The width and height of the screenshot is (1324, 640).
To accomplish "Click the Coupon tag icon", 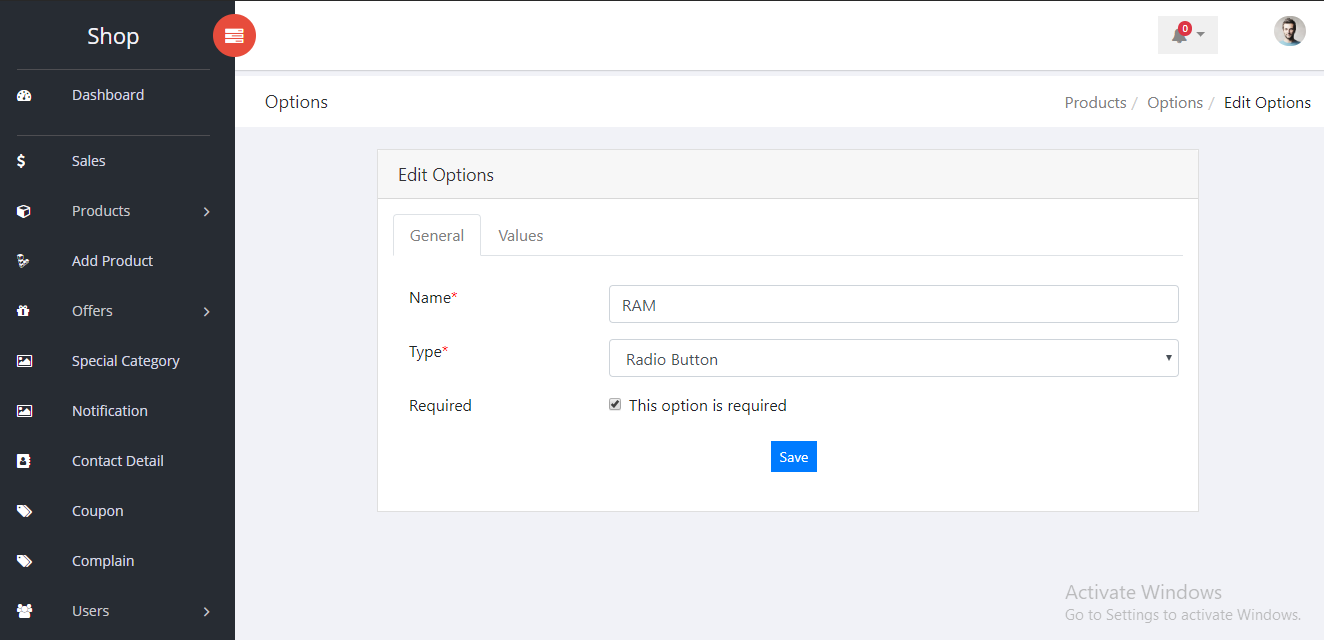I will (x=24, y=511).
